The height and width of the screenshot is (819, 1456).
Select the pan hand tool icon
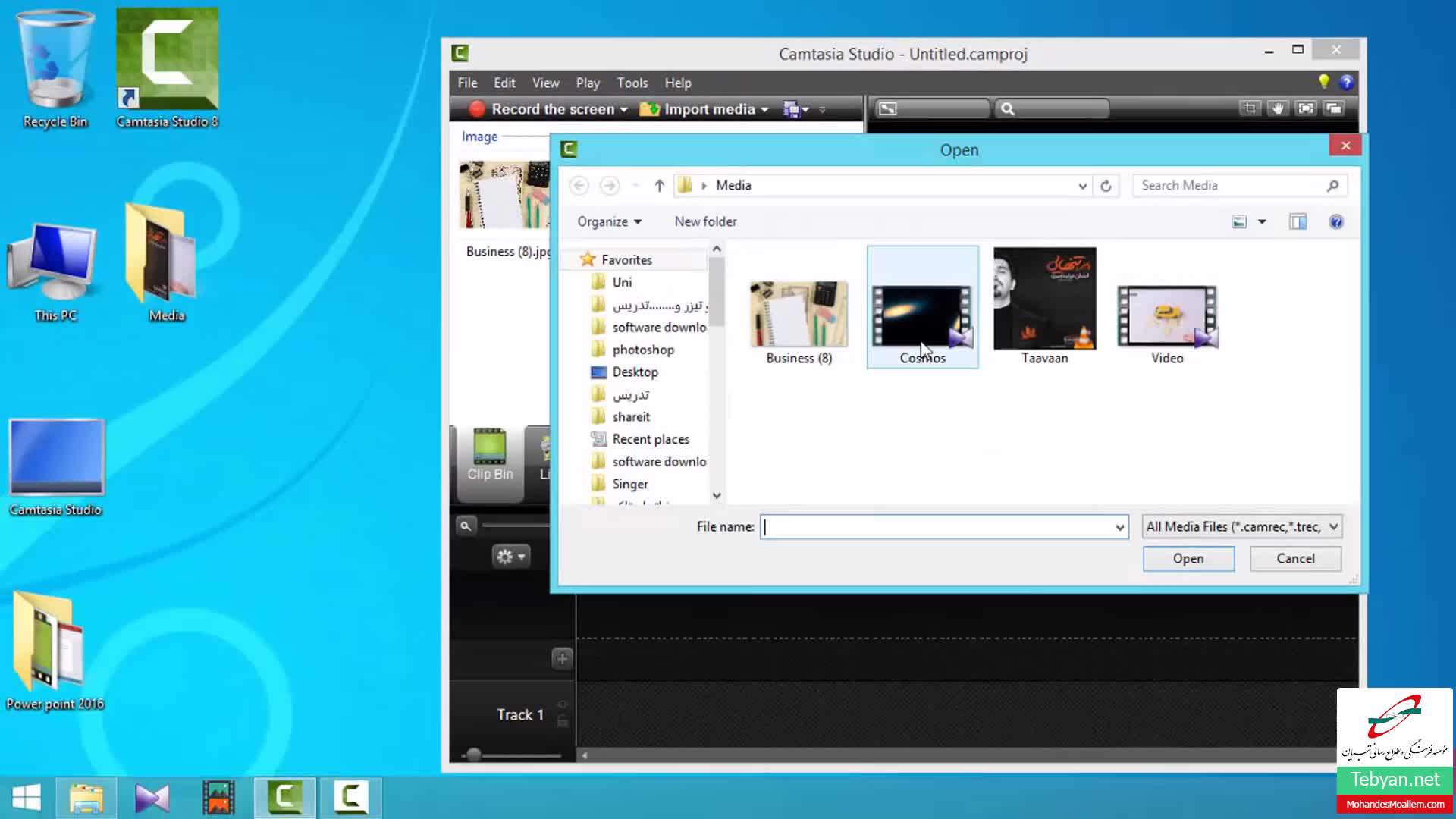(x=1278, y=108)
